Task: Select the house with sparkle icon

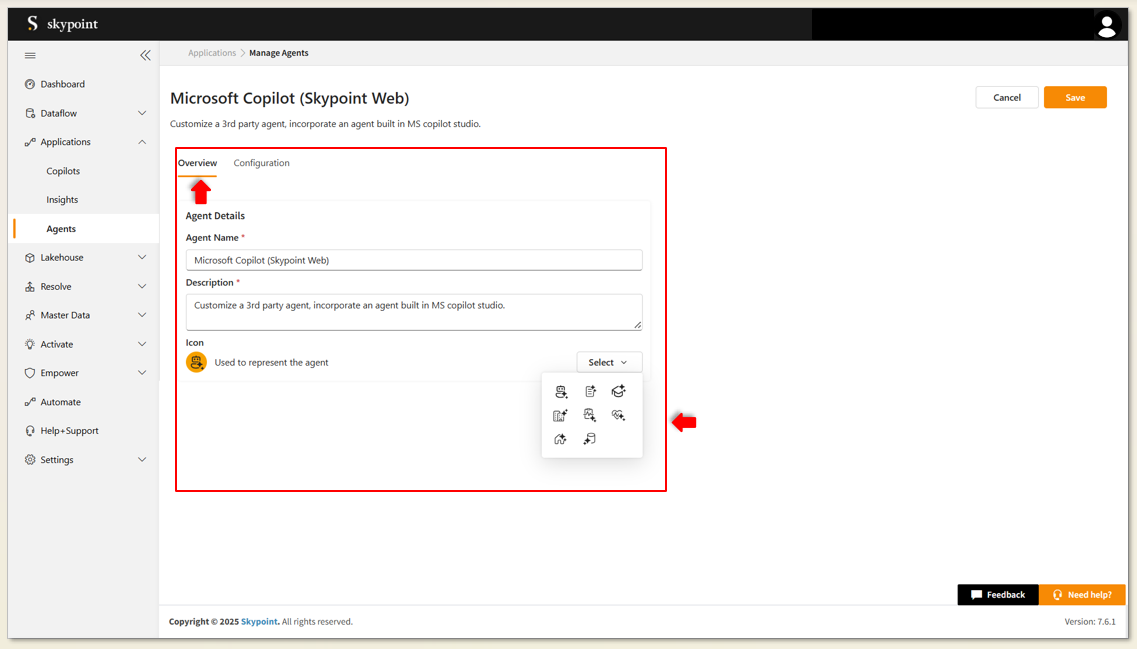Action: click(560, 439)
